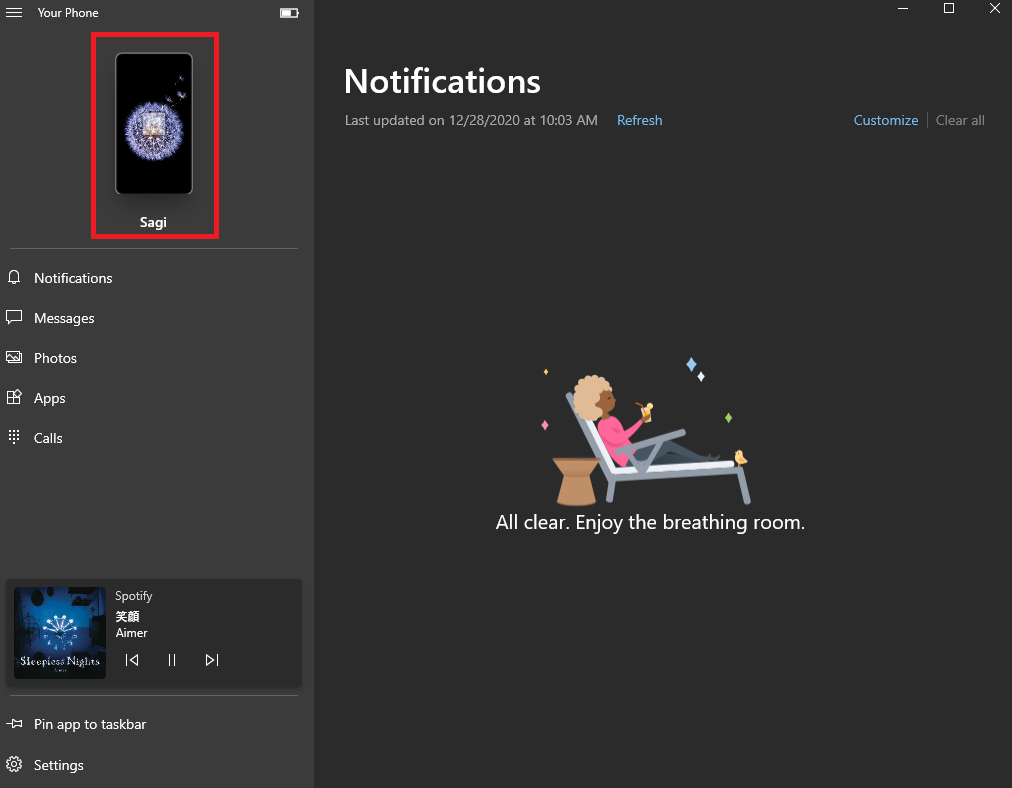The width and height of the screenshot is (1012, 788).
Task: Click the Aimer artist name
Action: [131, 633]
